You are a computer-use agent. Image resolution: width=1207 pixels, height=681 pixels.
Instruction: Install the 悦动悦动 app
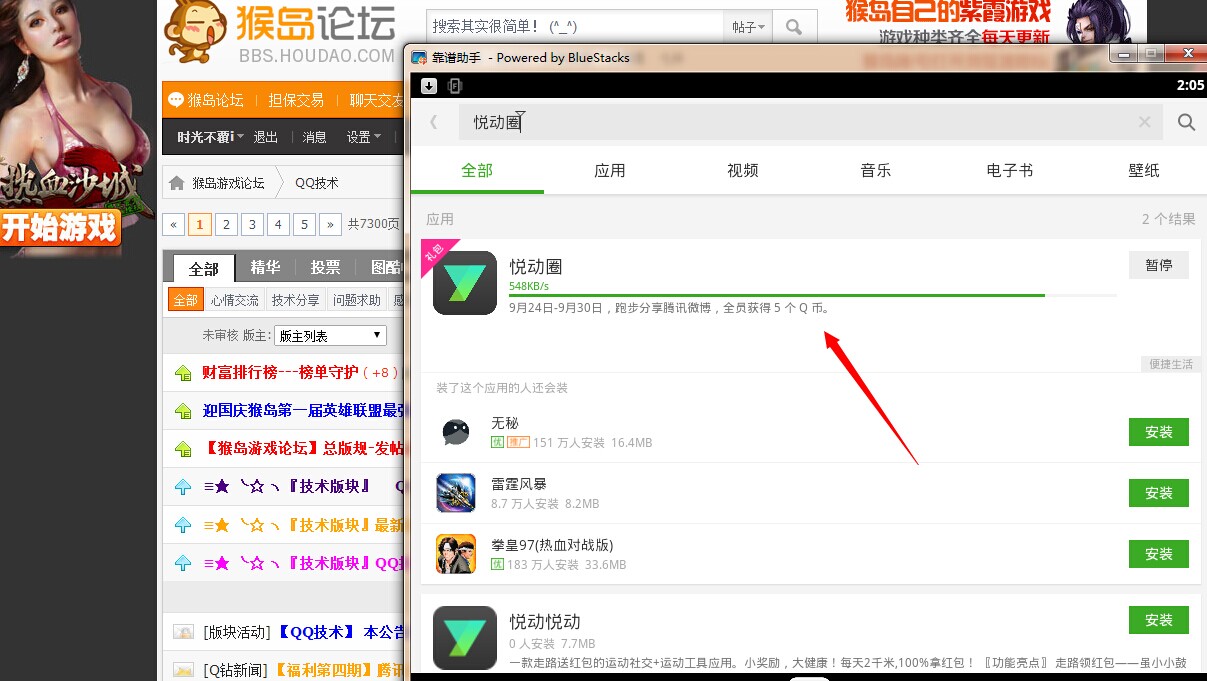1159,620
